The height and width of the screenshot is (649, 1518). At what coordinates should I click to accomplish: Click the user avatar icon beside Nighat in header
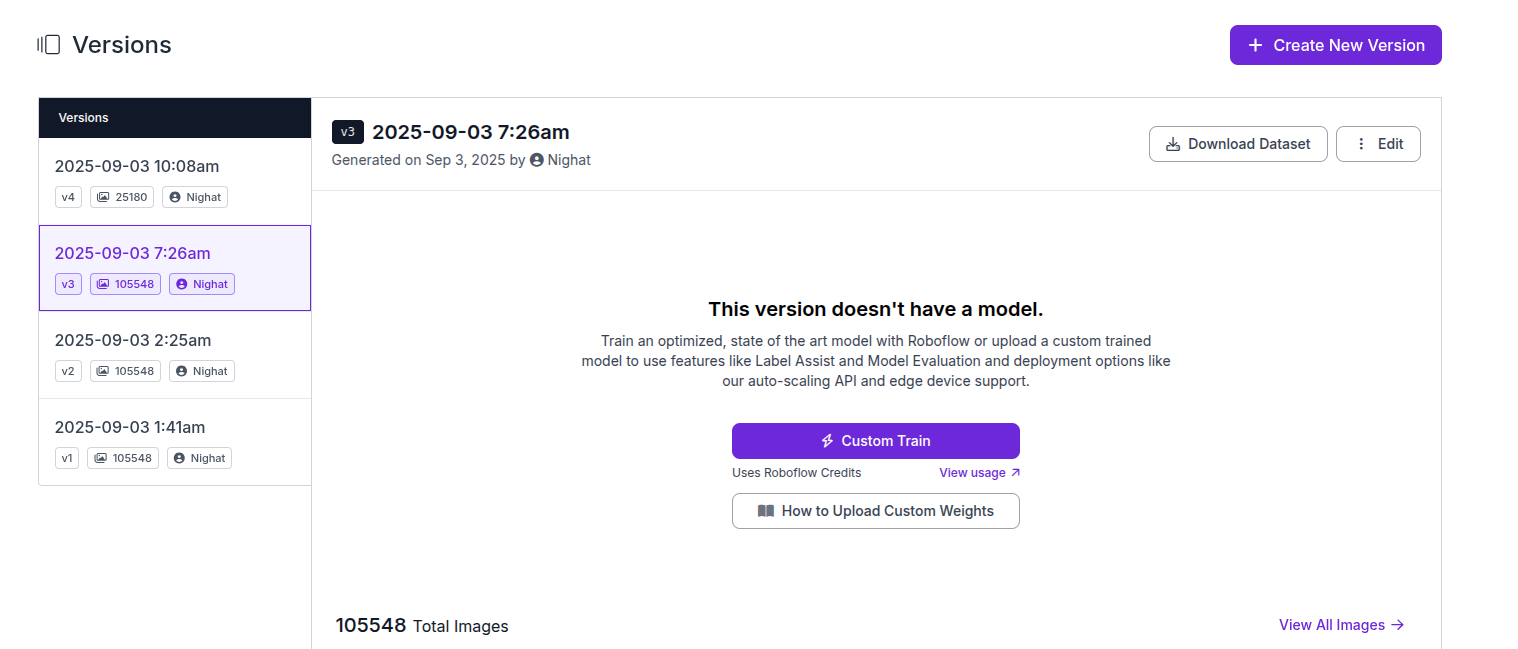pyautogui.click(x=537, y=160)
